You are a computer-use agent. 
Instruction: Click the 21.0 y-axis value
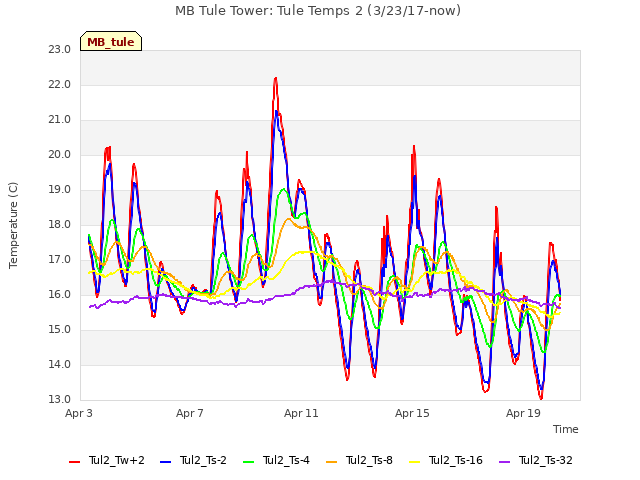pos(60,120)
